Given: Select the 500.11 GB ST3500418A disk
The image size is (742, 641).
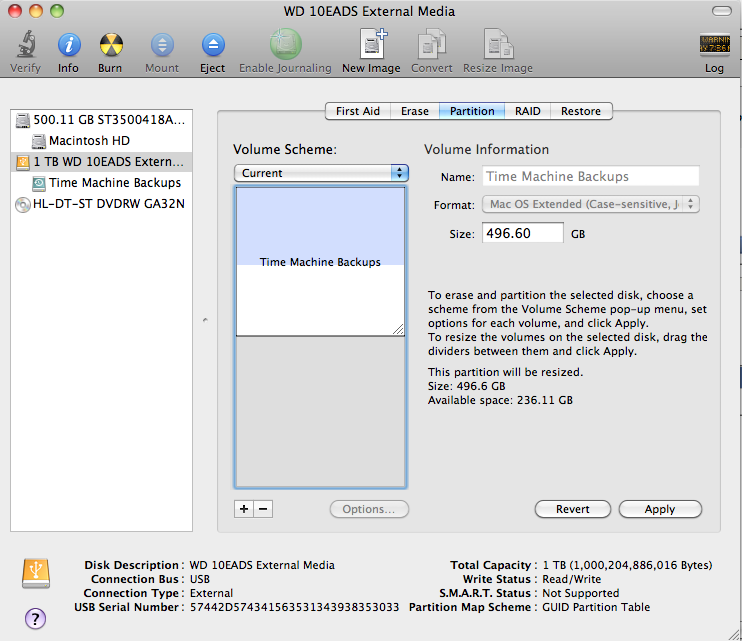Looking at the screenshot, I should [101, 120].
